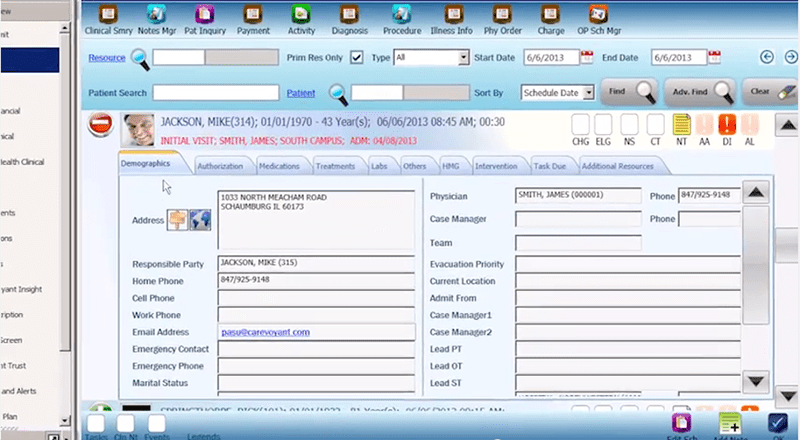Open the Diagnosis toolbar icon
Image resolution: width=800 pixels, height=440 pixels.
[x=349, y=14]
